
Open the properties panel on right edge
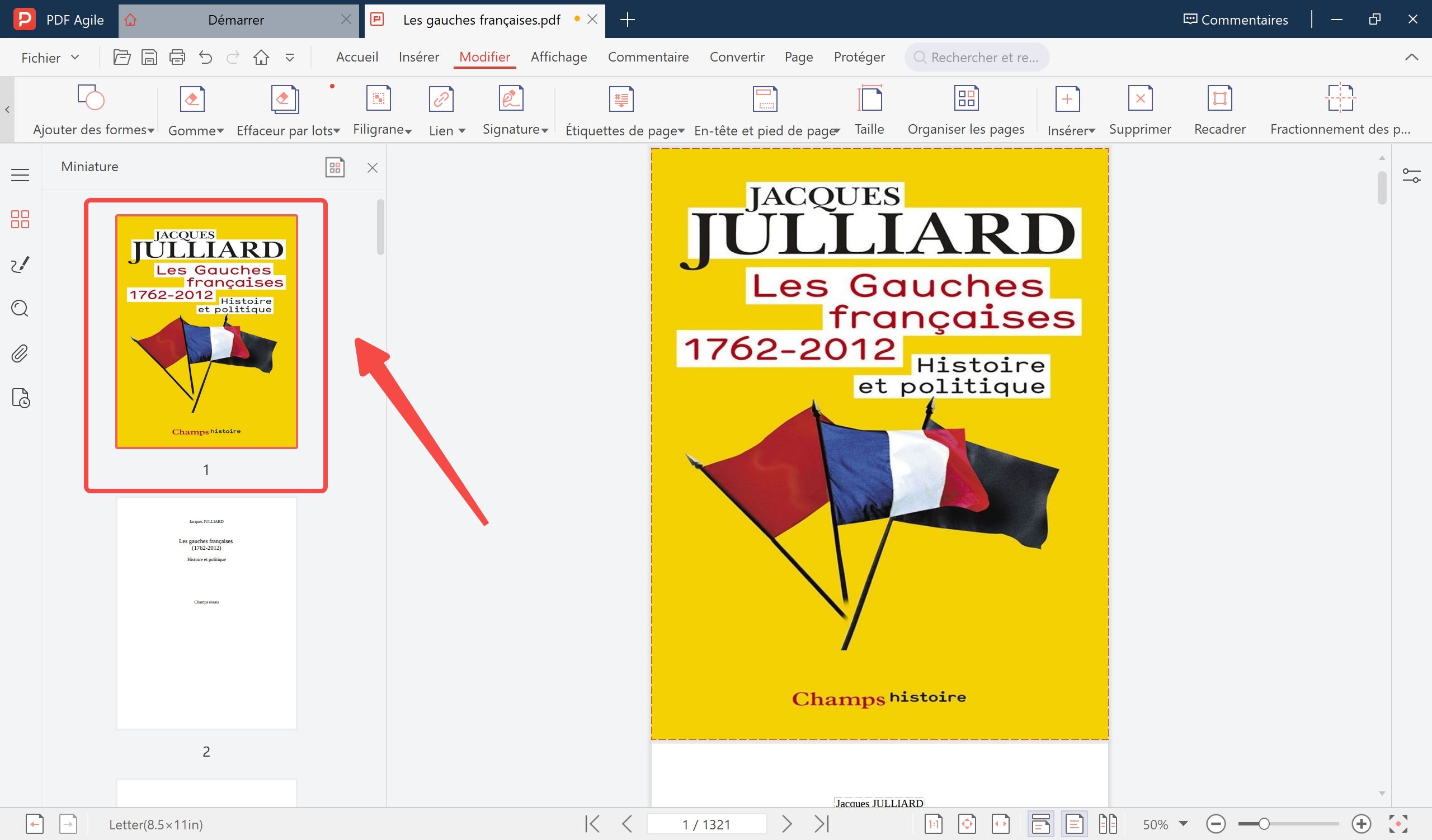(x=1411, y=176)
